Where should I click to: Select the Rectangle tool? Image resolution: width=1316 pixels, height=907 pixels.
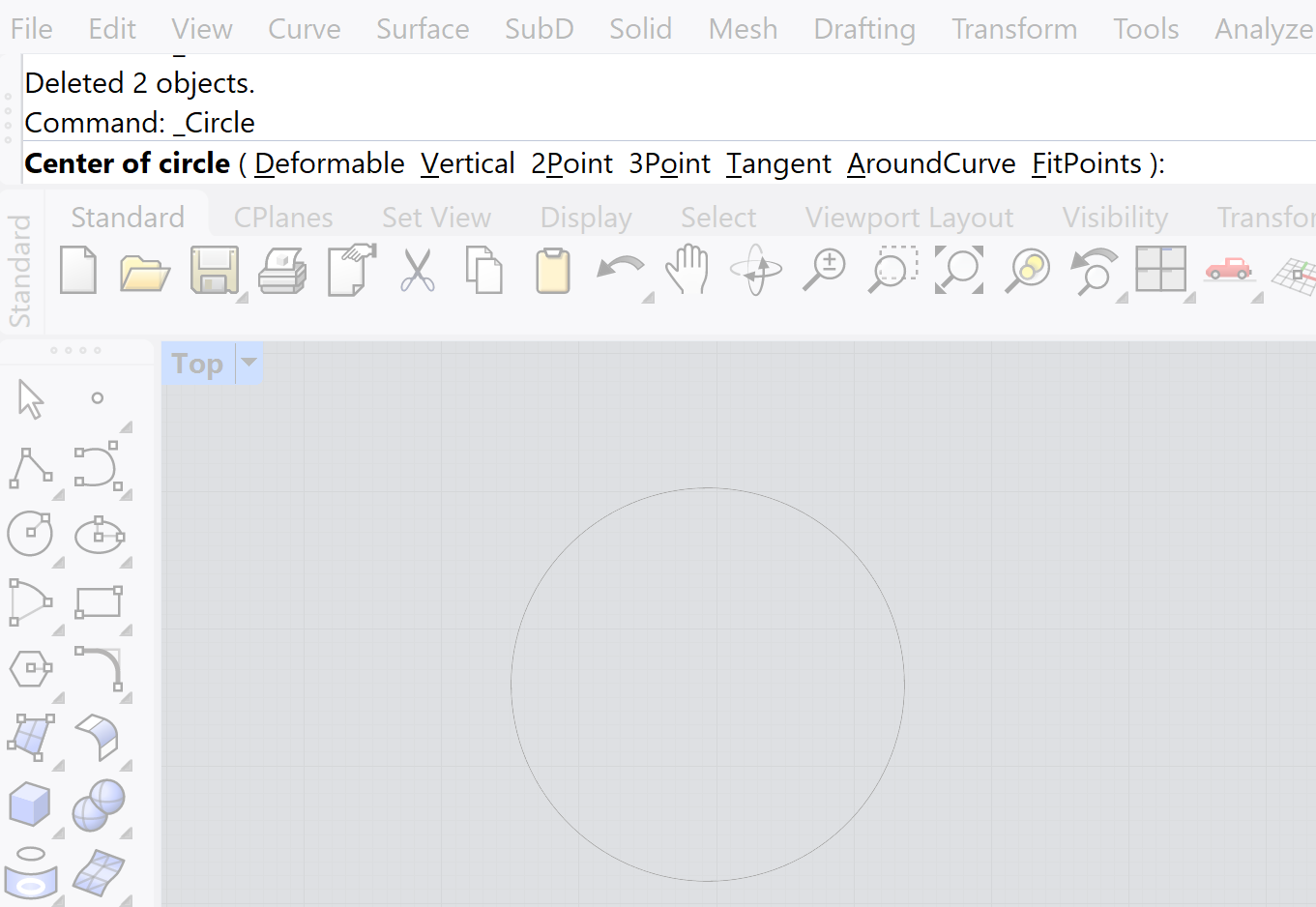[x=99, y=601]
